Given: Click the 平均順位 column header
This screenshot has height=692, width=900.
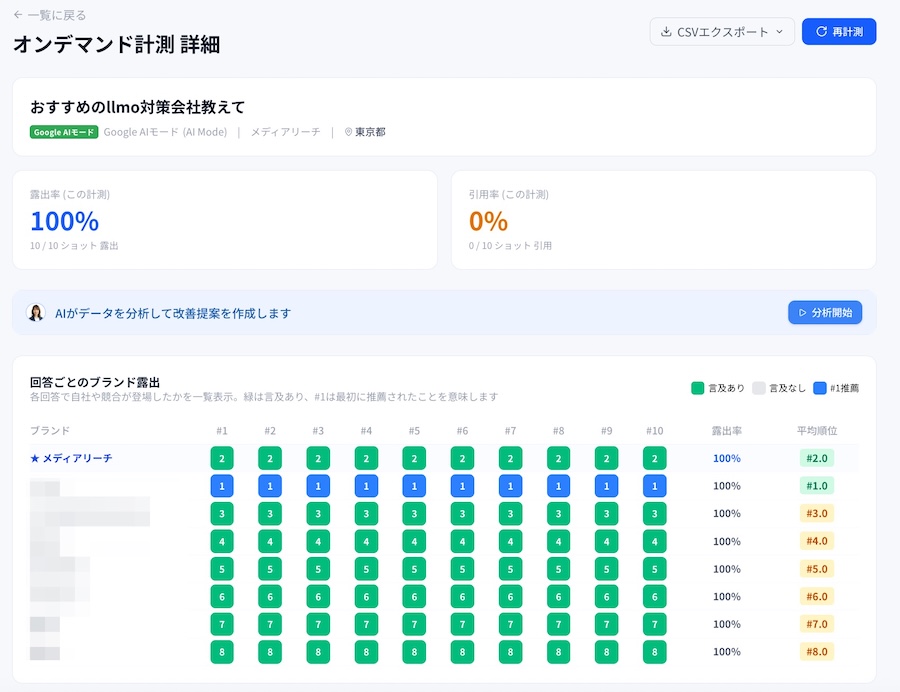Looking at the screenshot, I should (817, 430).
